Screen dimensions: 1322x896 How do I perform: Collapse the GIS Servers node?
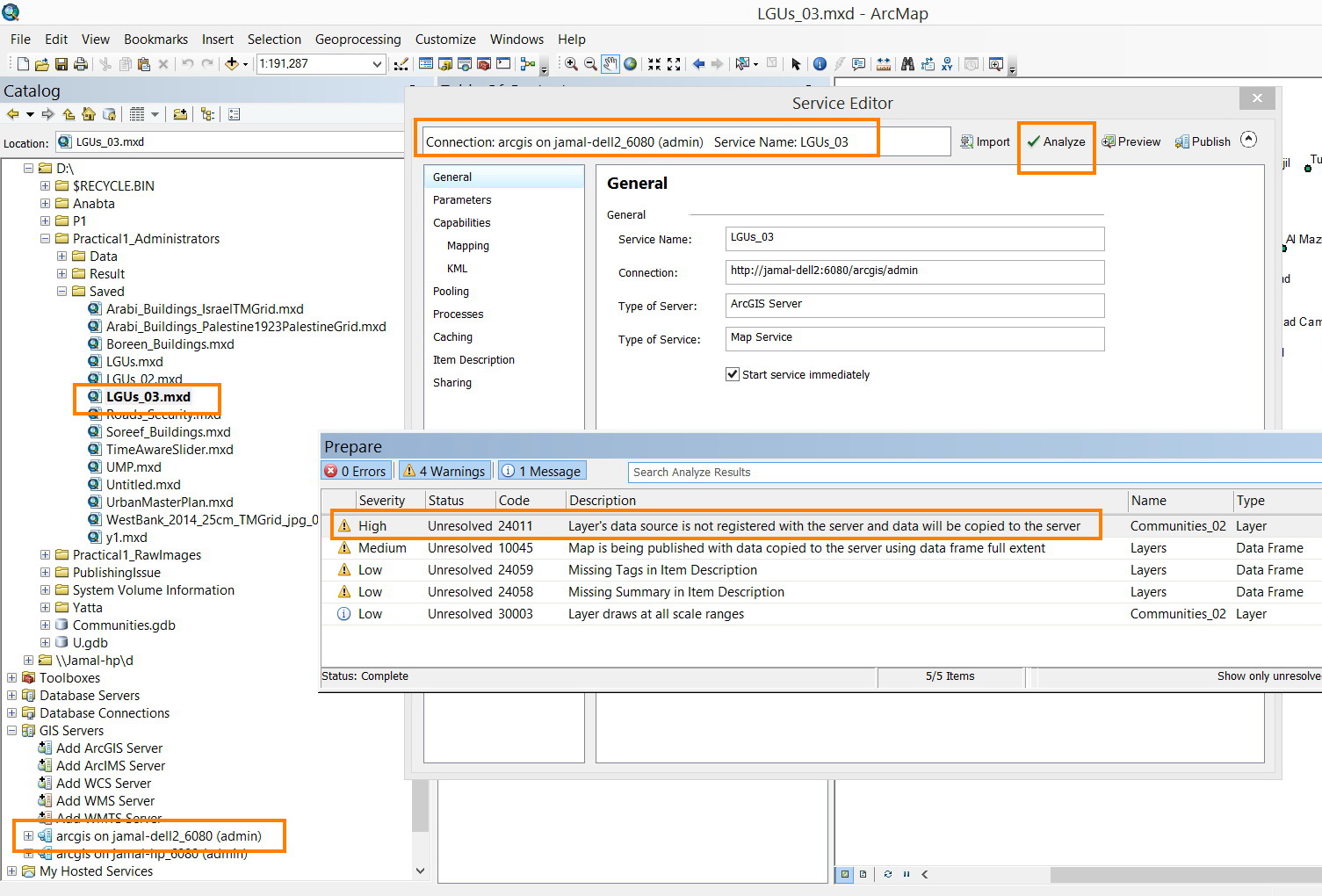11,730
